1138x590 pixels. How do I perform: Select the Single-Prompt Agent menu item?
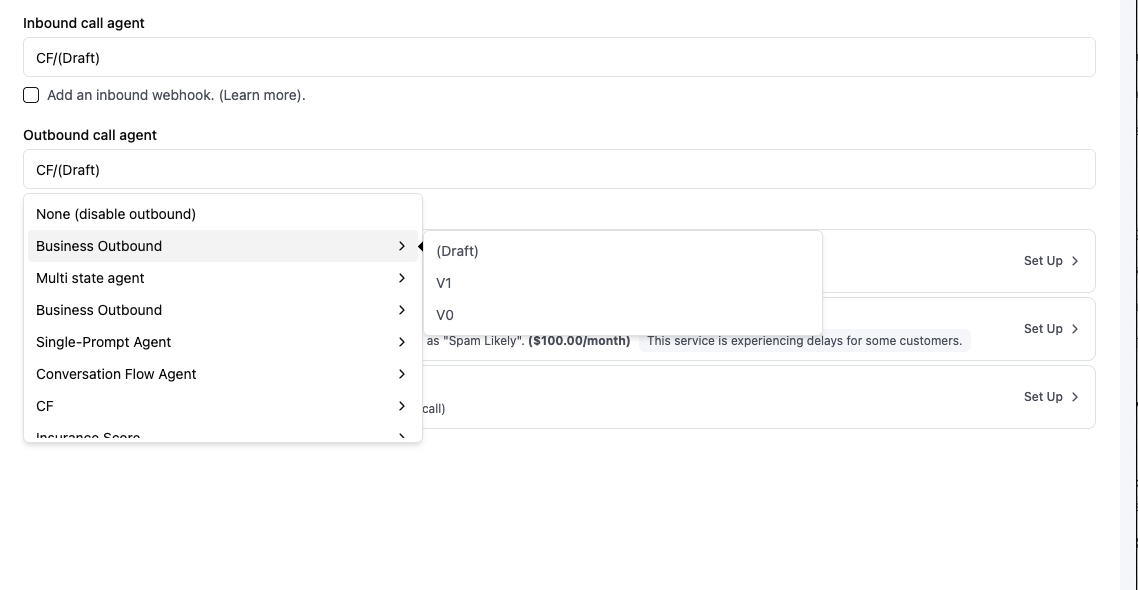coord(104,342)
